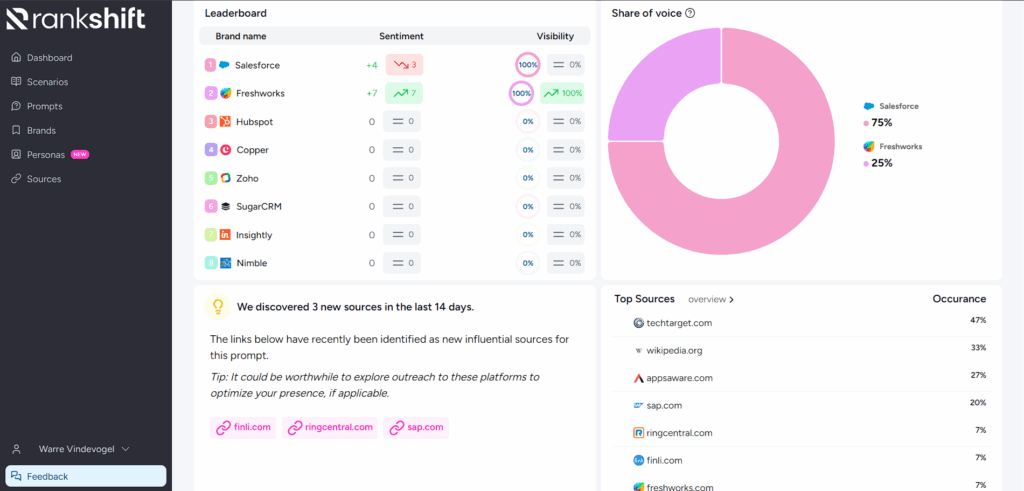Click the Freshworks 100% visibility ring
The image size is (1024, 491).
click(521, 93)
